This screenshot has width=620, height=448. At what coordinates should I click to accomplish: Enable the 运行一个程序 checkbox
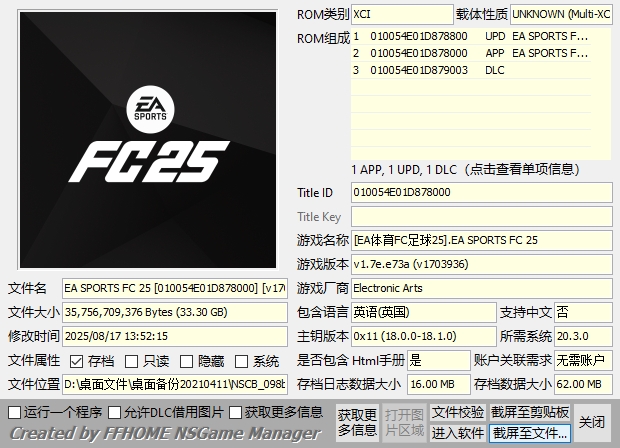[x=14, y=412]
